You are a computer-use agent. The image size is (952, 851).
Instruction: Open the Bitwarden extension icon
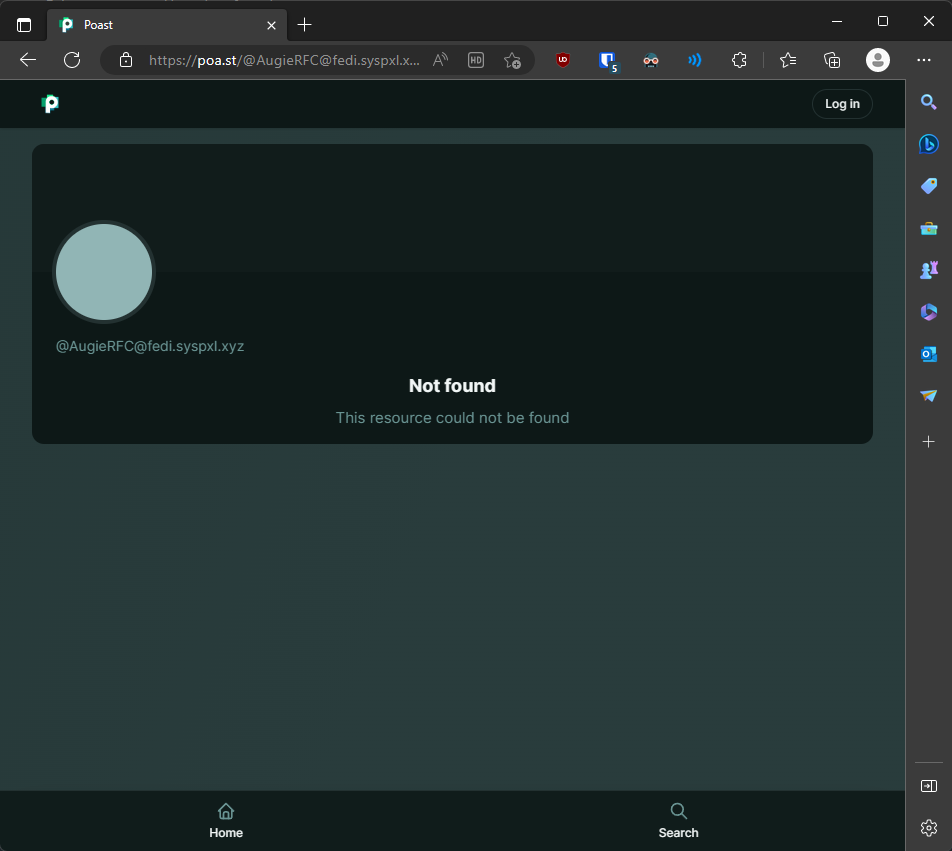click(x=607, y=60)
